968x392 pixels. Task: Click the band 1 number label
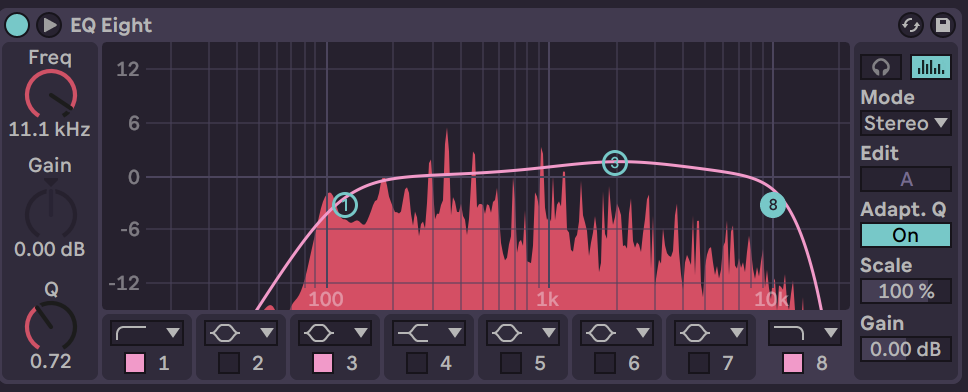164,364
